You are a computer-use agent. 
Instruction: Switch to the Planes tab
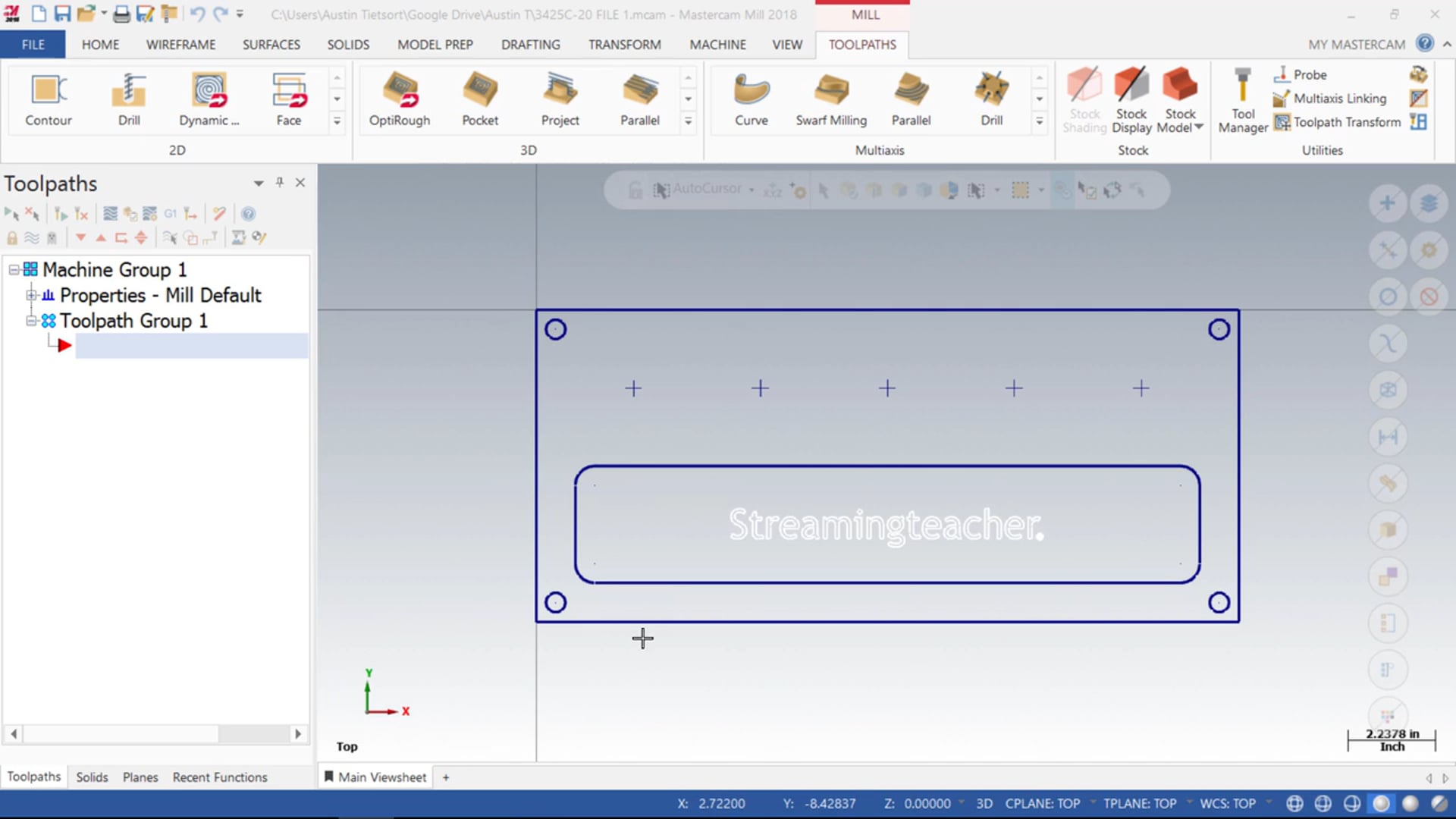(x=140, y=777)
